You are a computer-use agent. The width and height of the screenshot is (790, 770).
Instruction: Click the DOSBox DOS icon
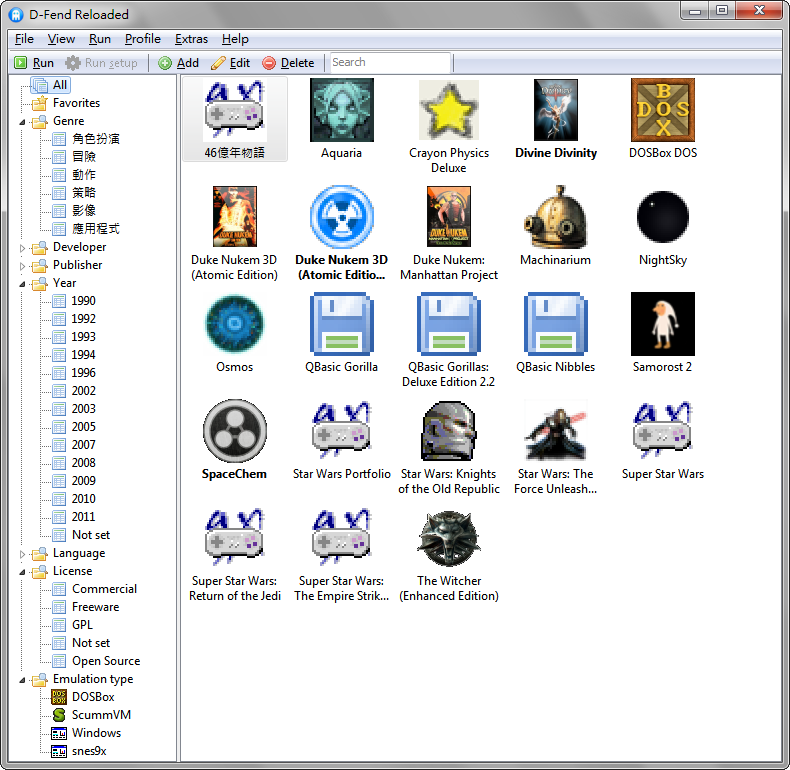click(x=663, y=110)
